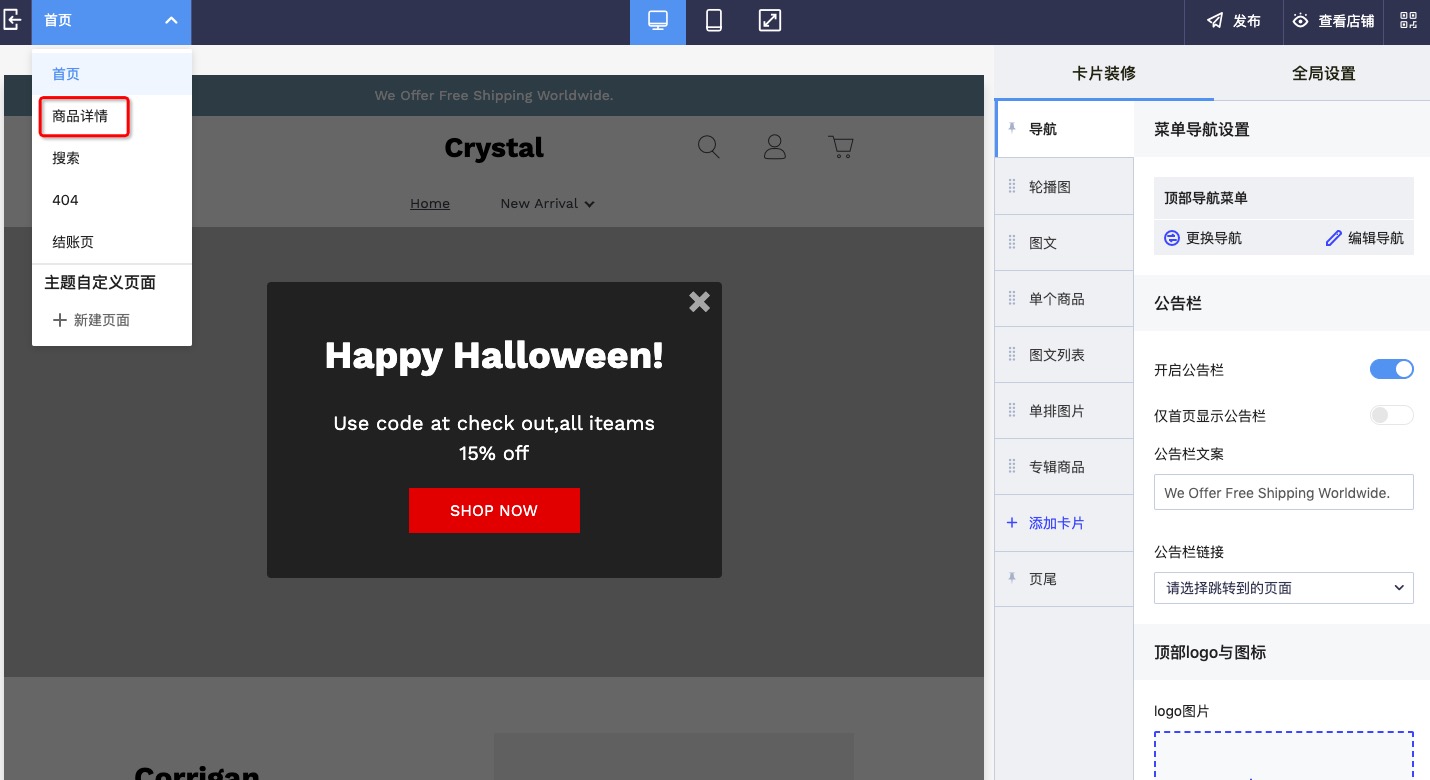Select the 单个商品 card
The image size is (1430, 780).
1065,299
